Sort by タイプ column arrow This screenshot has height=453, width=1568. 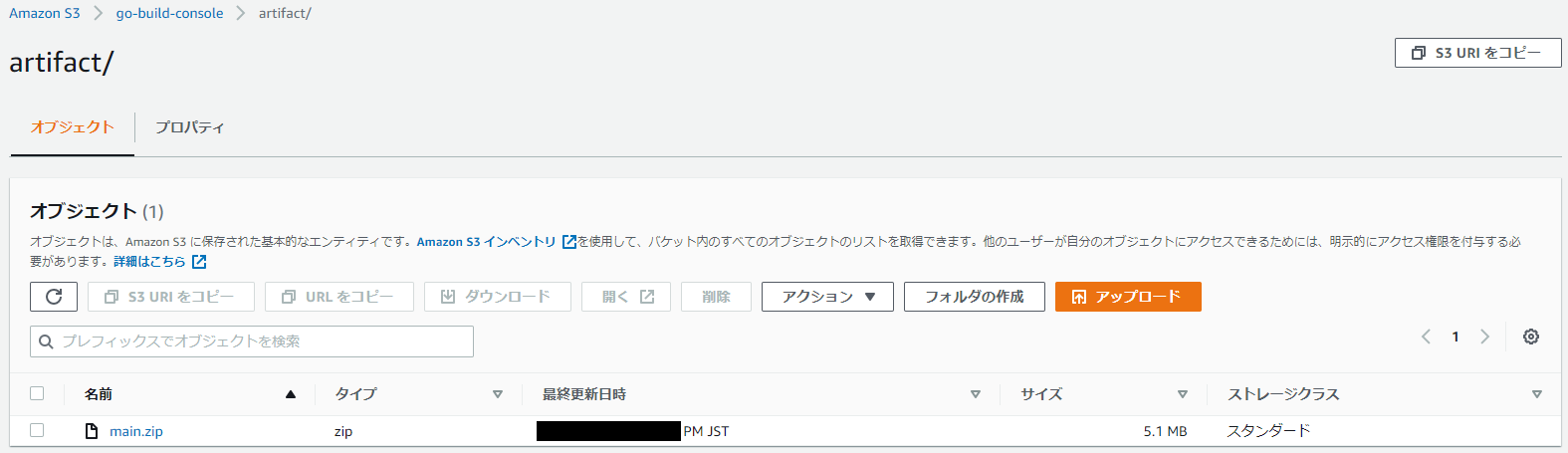[498, 394]
